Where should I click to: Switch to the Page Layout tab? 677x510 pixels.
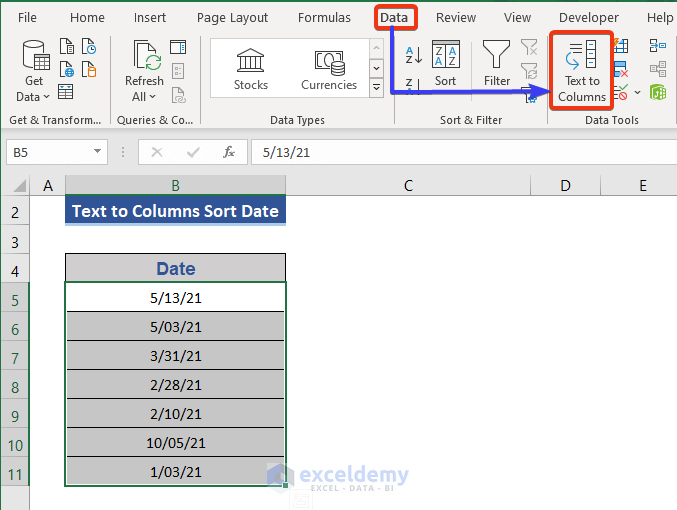[232, 18]
